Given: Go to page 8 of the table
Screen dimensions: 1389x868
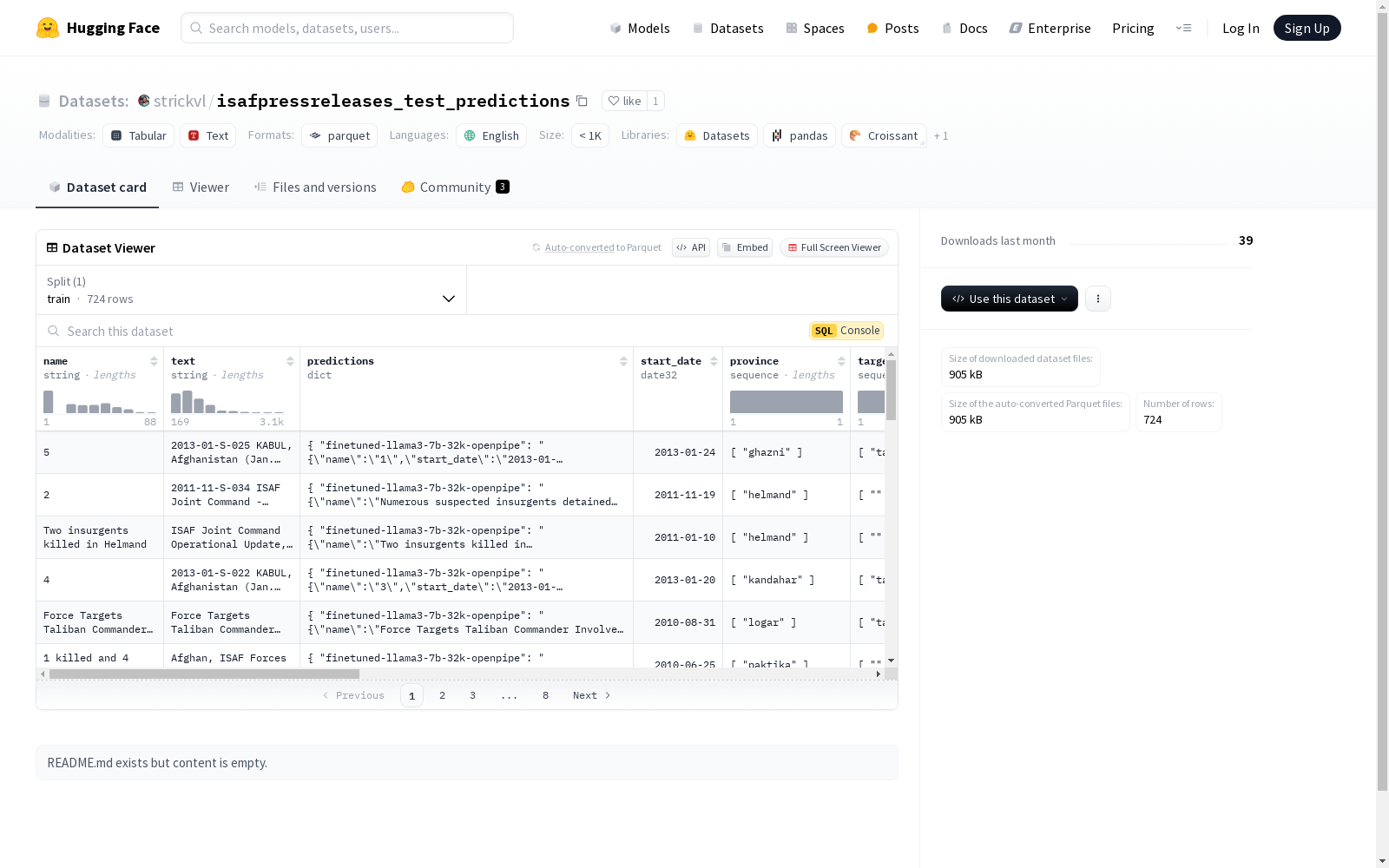Looking at the screenshot, I should tap(545, 695).
